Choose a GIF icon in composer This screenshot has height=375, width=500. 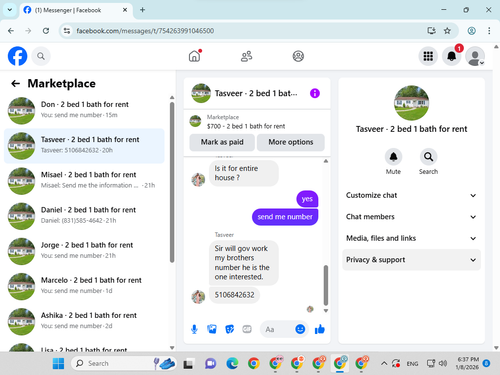point(247,329)
